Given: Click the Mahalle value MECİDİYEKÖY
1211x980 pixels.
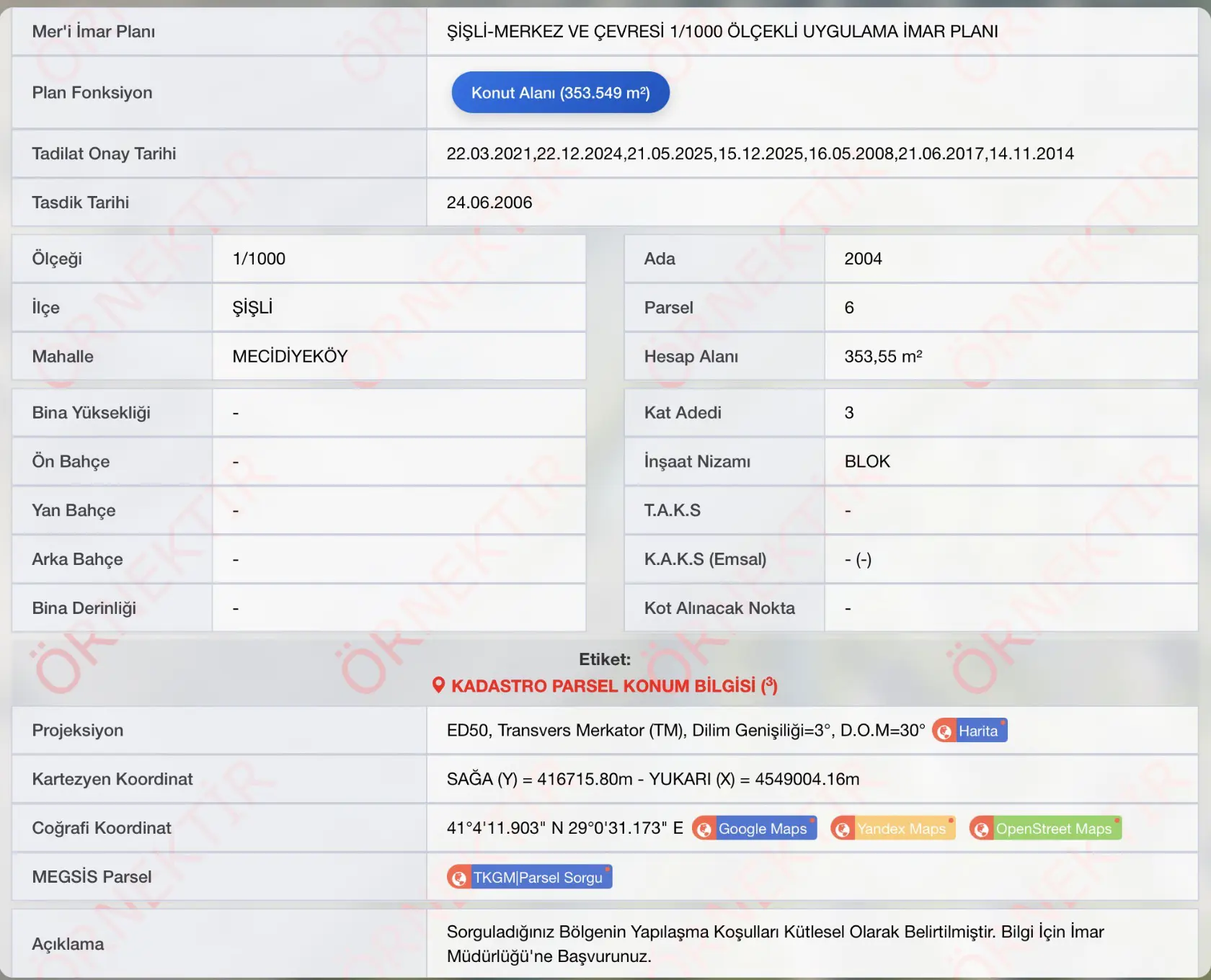Looking at the screenshot, I should (290, 356).
